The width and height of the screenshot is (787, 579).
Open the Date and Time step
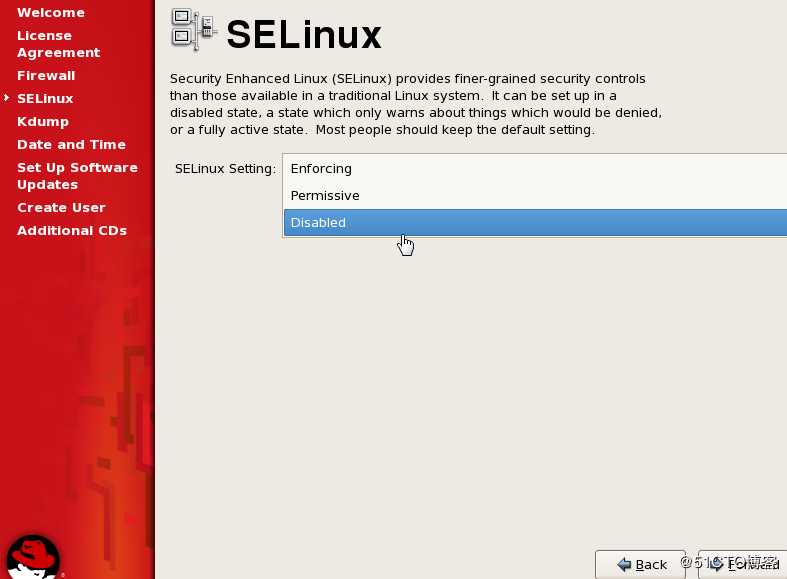(x=71, y=145)
